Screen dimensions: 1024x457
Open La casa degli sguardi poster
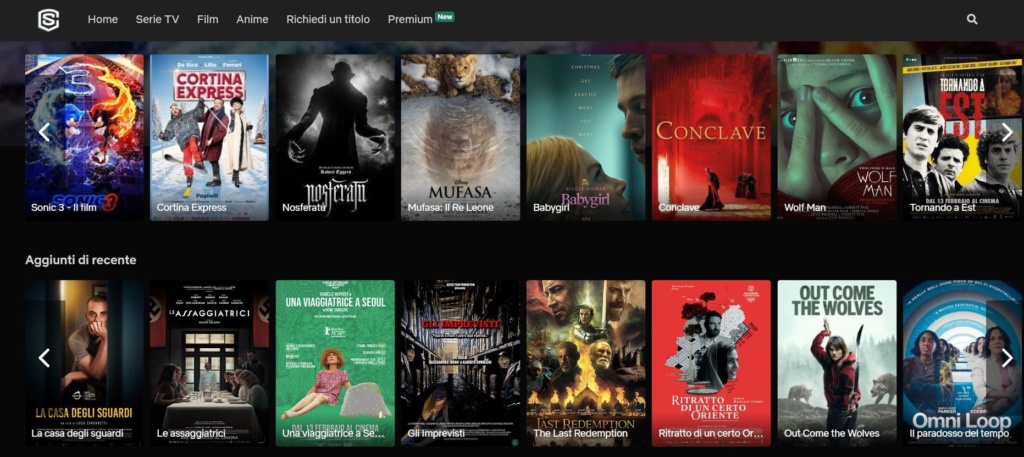pos(84,363)
